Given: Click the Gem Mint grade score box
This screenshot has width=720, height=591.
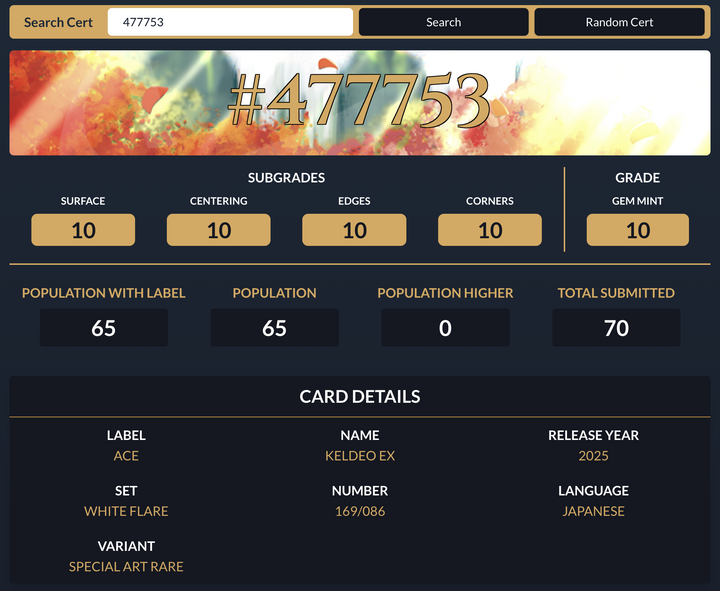Looking at the screenshot, I should (638, 230).
